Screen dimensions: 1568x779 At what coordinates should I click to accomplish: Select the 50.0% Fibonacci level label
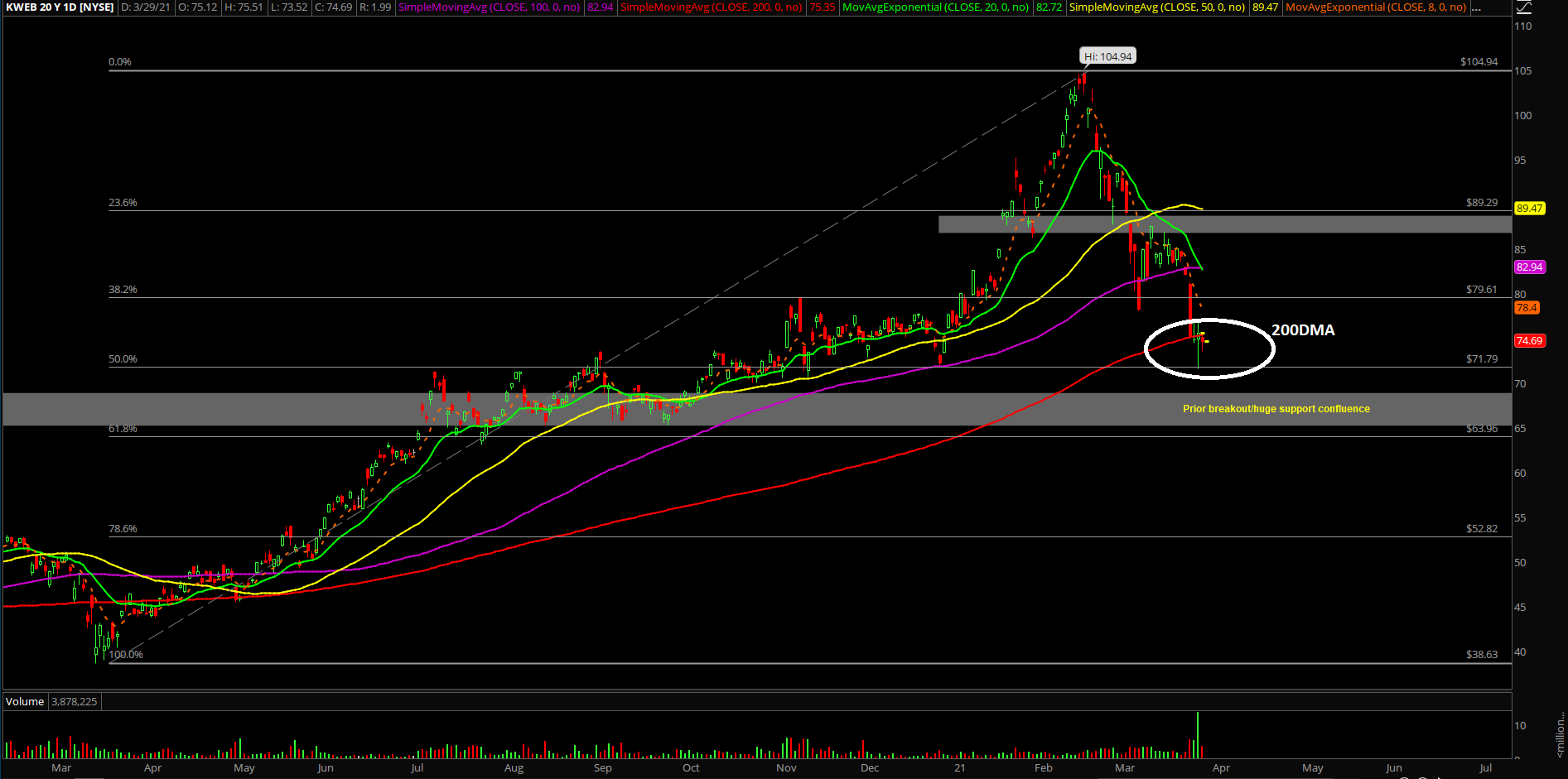click(123, 359)
